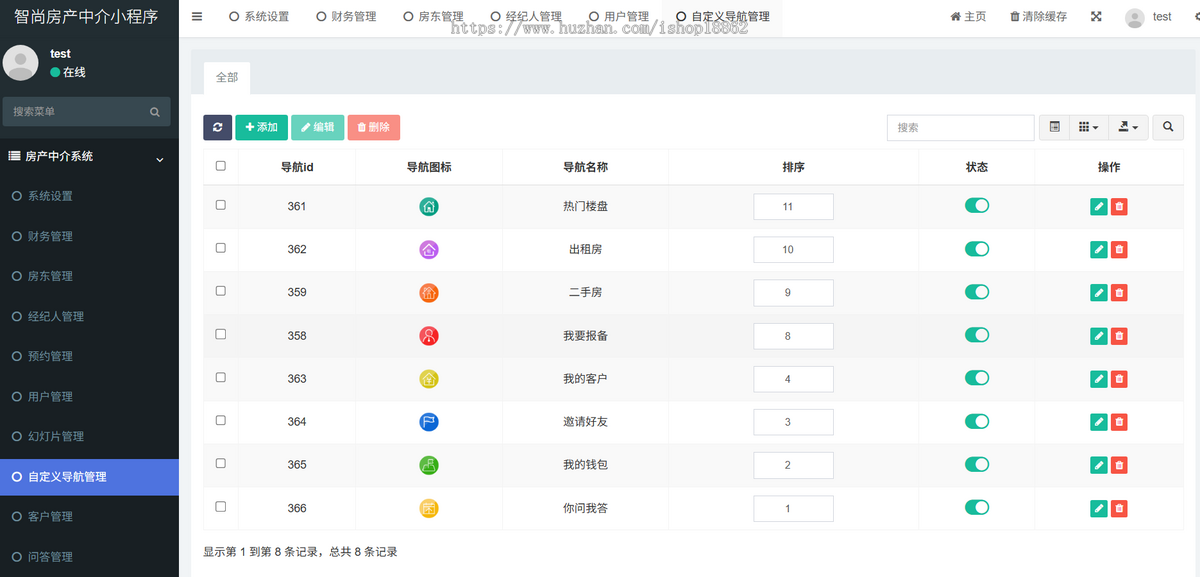1200x577 pixels.
Task: Click the sidebar menu search magnifier
Action: [x=153, y=111]
